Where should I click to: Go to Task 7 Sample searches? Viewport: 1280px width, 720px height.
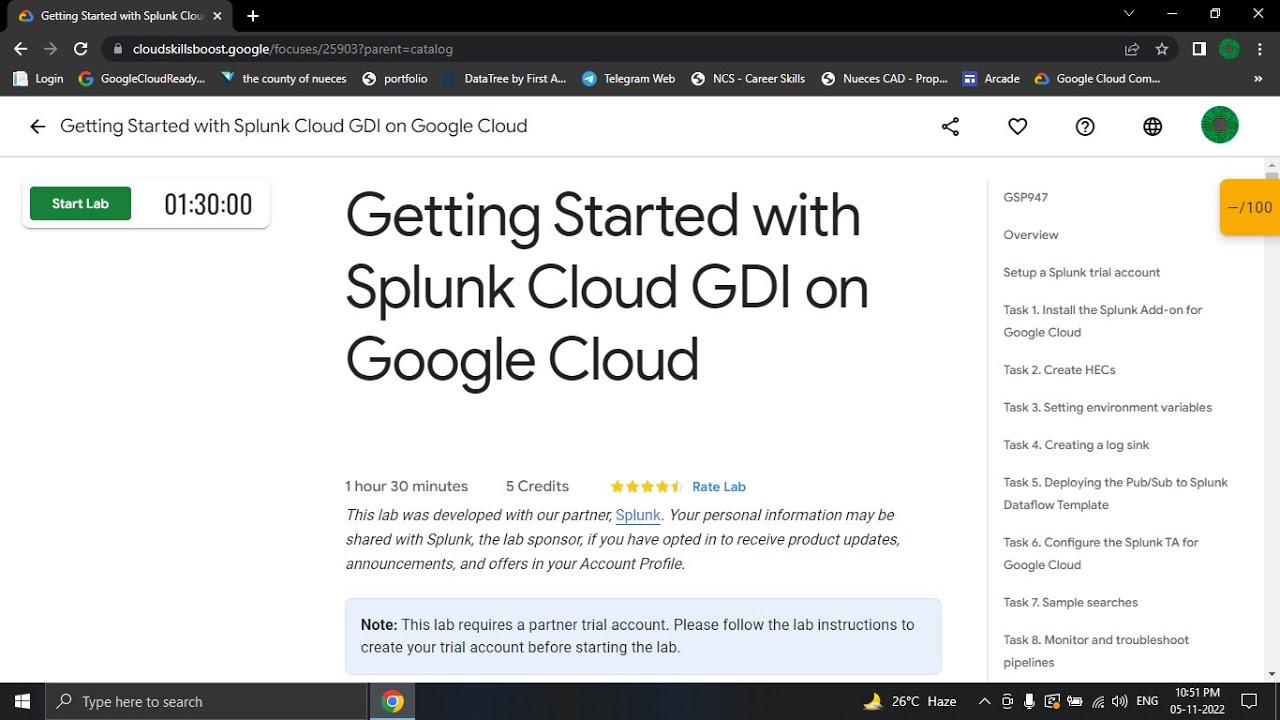1070,602
